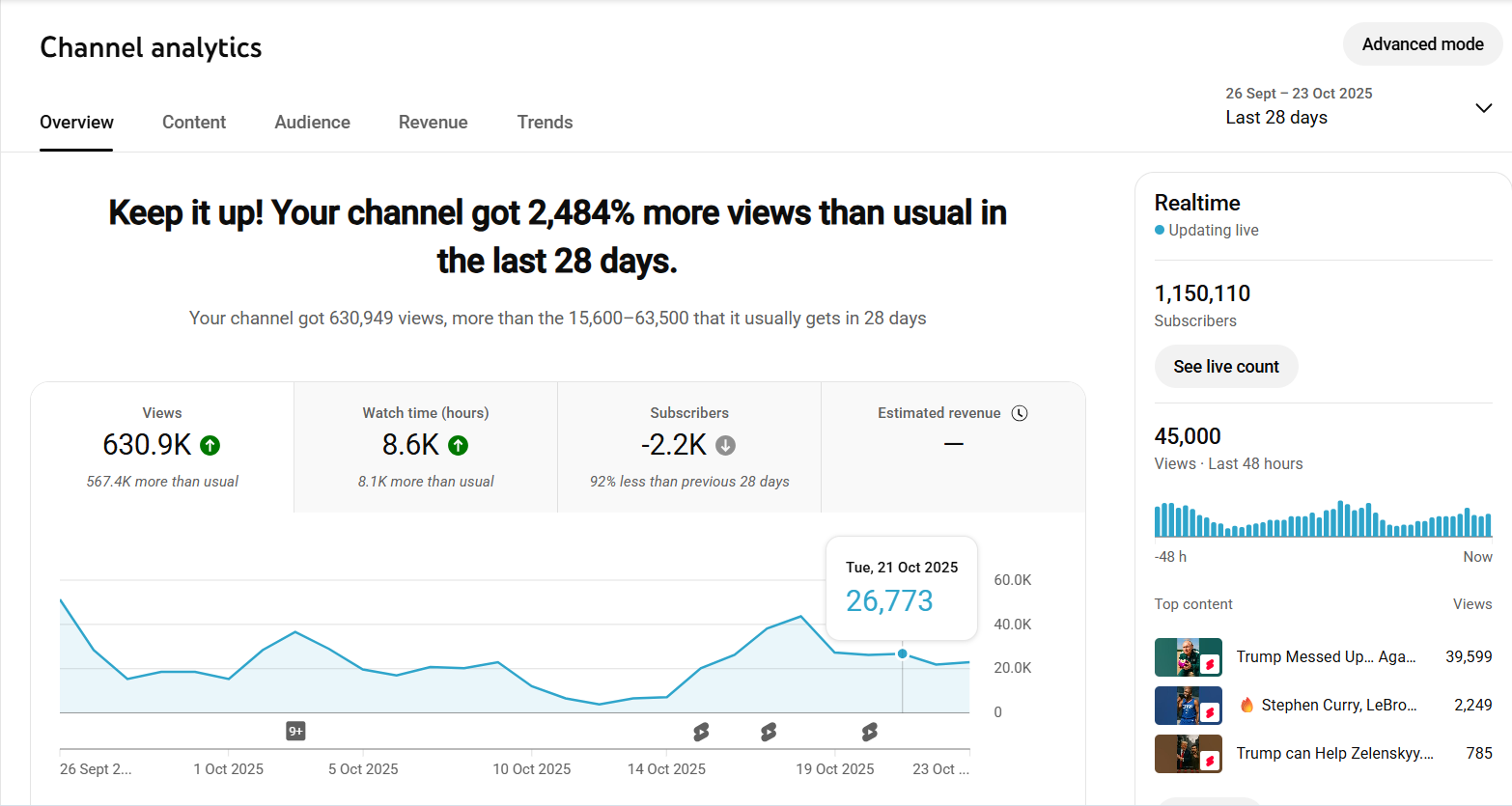Select the Subscribers metric card
The width and height of the screenshot is (1512, 806).
689,447
